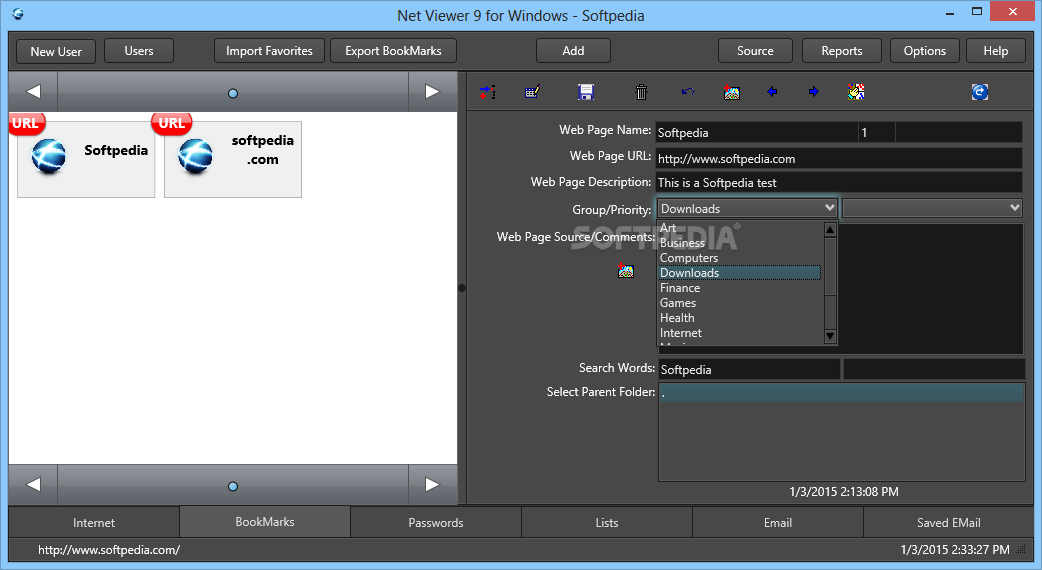This screenshot has height=570, width=1042.
Task: Click the Import Favorites button
Action: click(269, 50)
